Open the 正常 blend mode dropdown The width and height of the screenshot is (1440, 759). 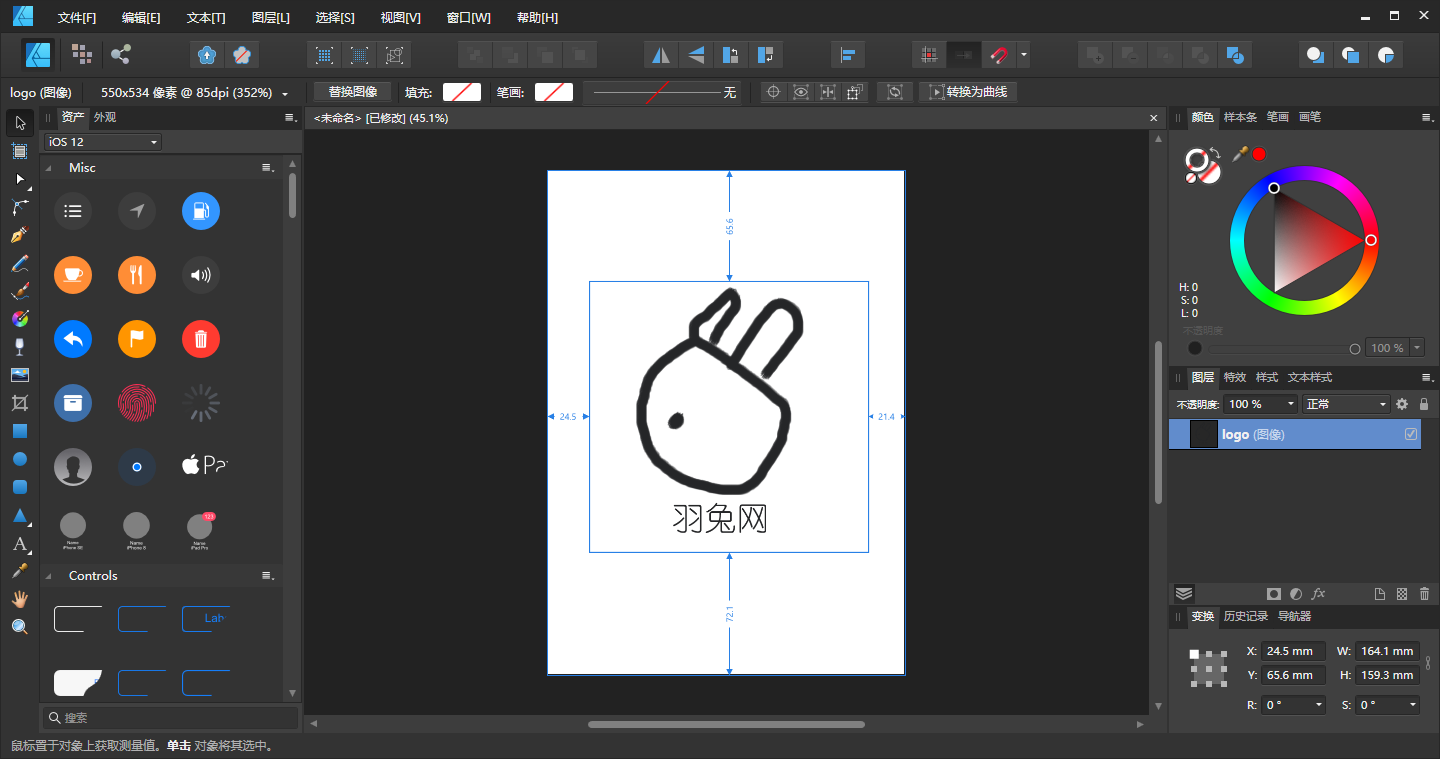click(1346, 404)
